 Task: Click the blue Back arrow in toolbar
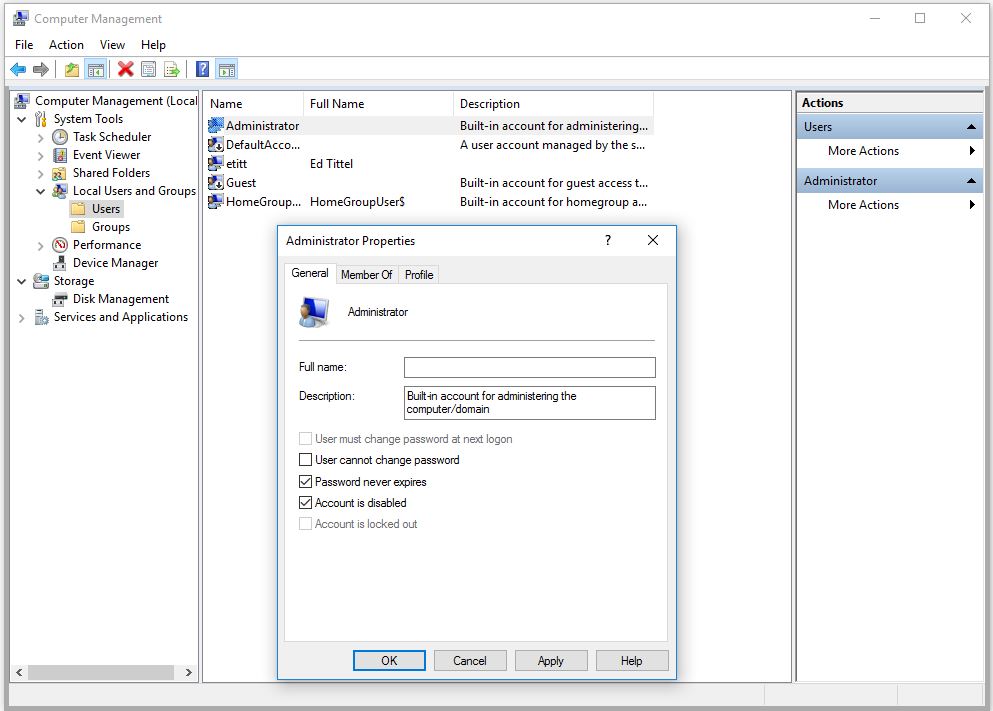point(18,69)
